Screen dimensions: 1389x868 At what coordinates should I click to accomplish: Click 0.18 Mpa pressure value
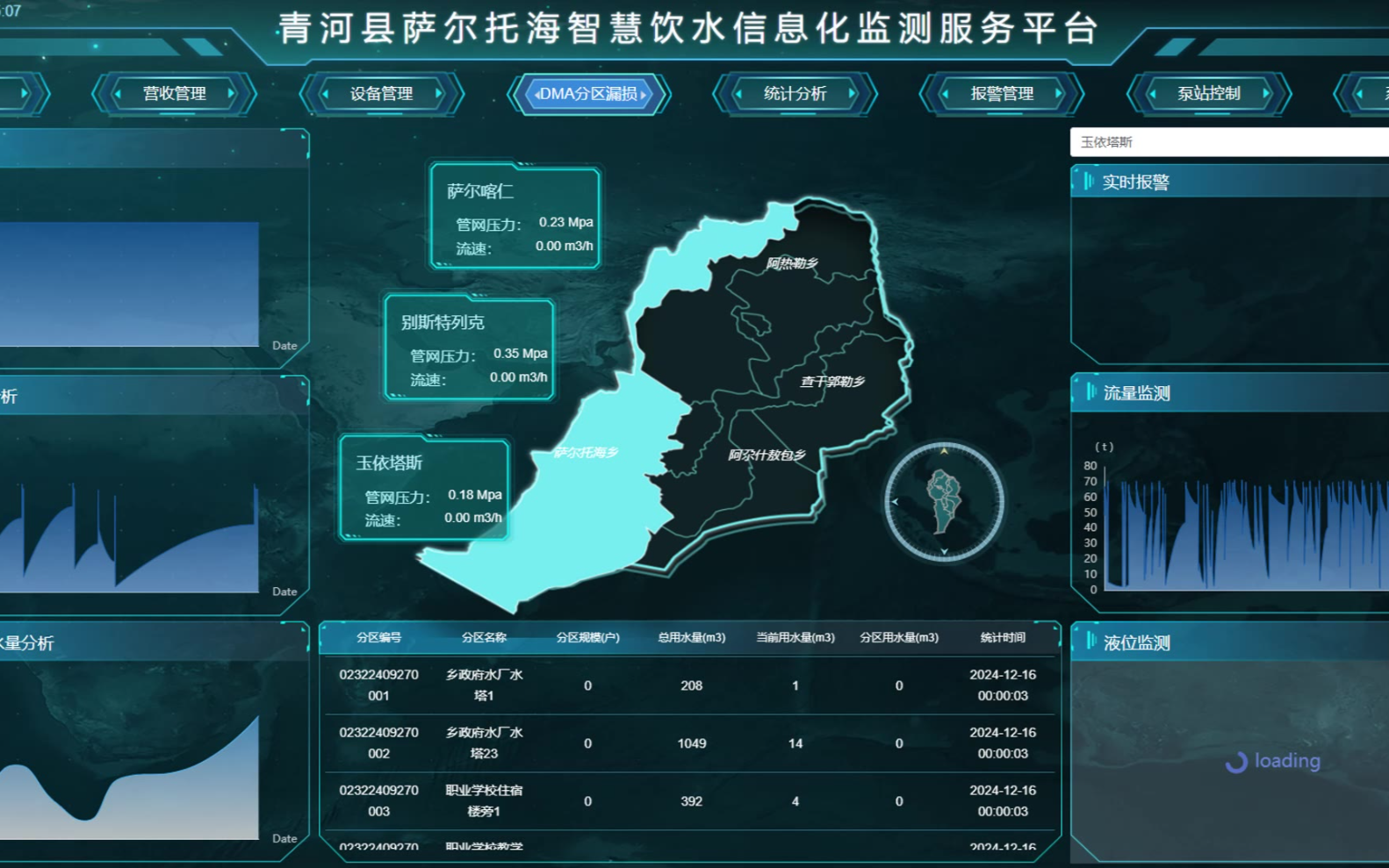(475, 494)
